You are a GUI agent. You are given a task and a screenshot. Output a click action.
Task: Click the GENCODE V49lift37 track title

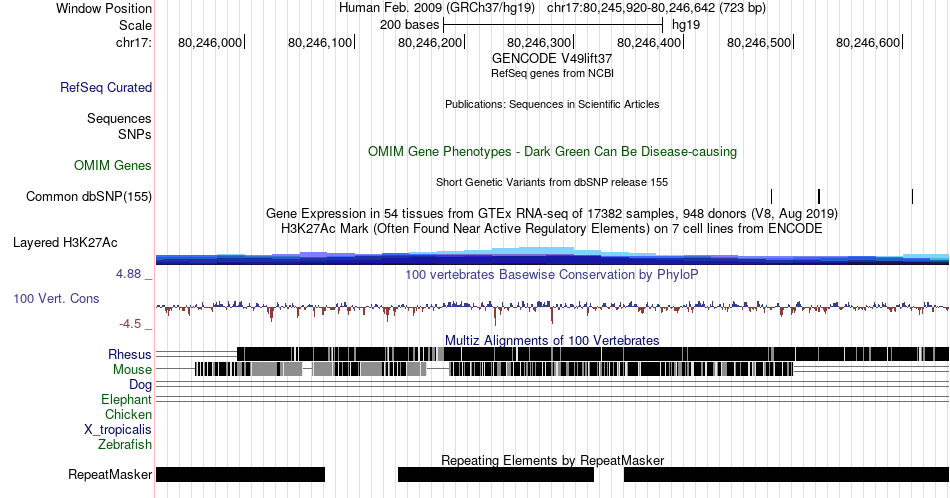552,58
